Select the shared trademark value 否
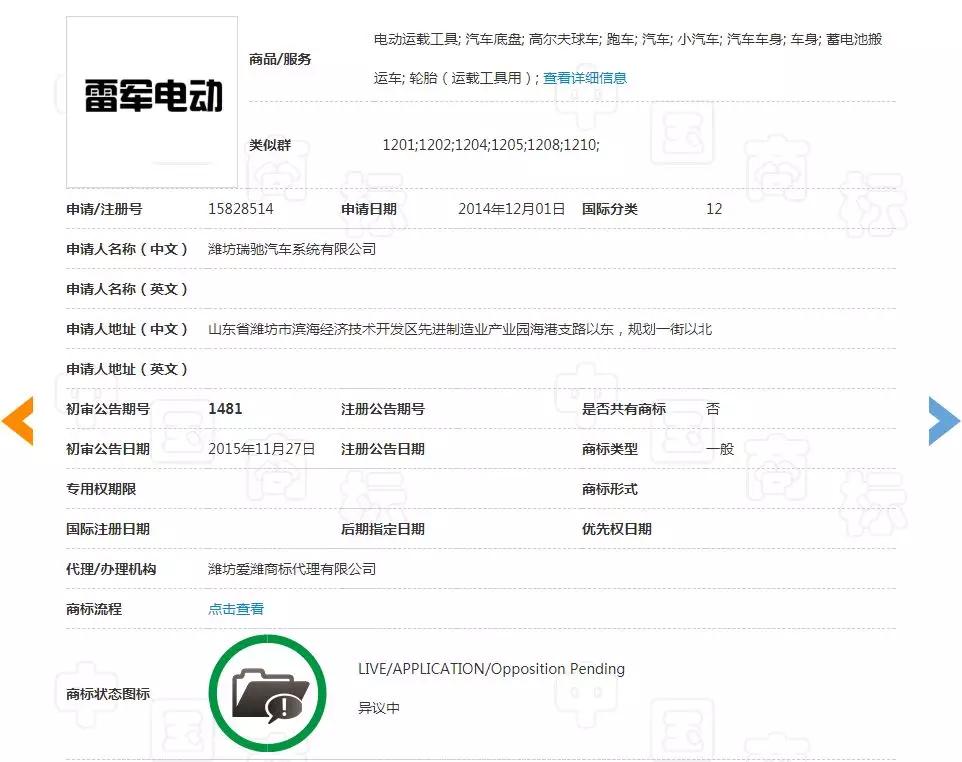 pyautogui.click(x=713, y=409)
